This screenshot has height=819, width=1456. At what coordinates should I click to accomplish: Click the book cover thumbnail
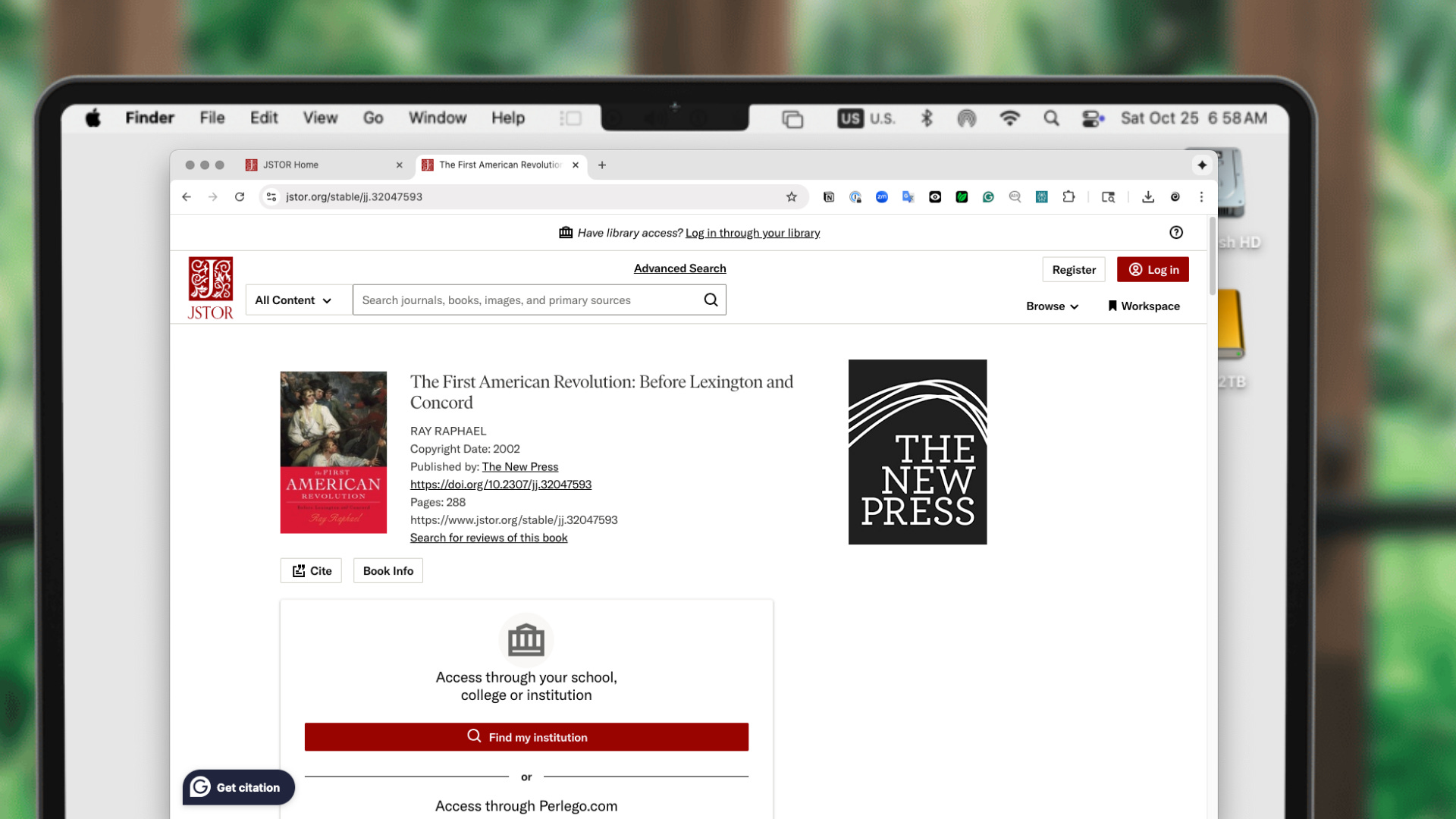(333, 453)
